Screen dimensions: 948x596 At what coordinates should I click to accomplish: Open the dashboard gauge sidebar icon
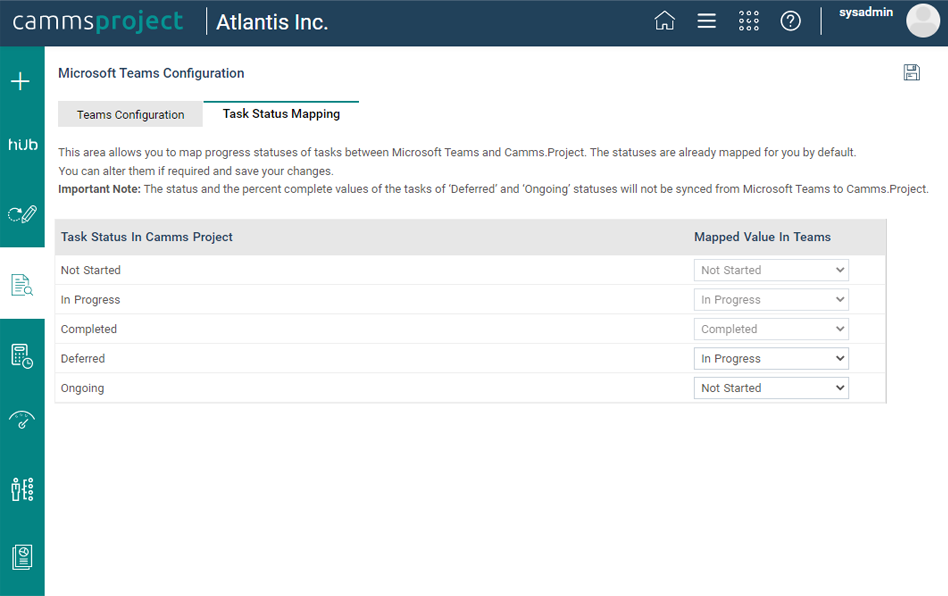pos(22,419)
